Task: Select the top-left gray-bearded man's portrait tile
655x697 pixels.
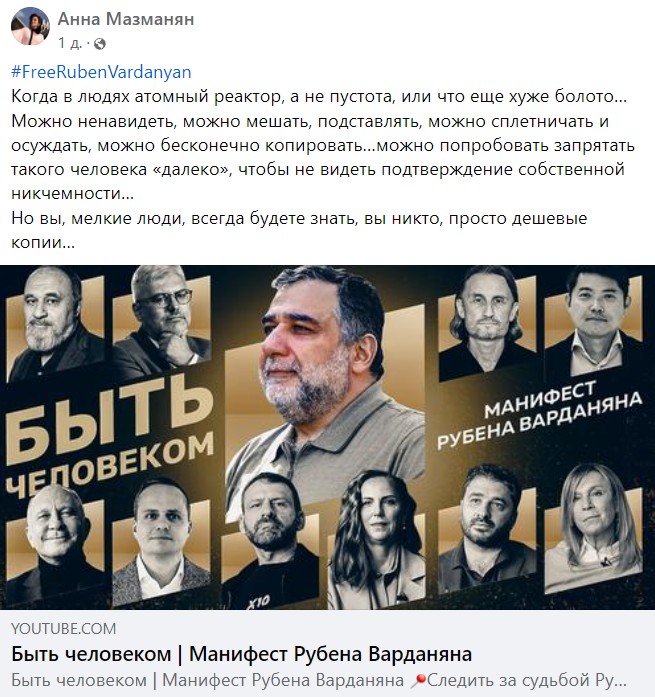Action: pos(55,324)
